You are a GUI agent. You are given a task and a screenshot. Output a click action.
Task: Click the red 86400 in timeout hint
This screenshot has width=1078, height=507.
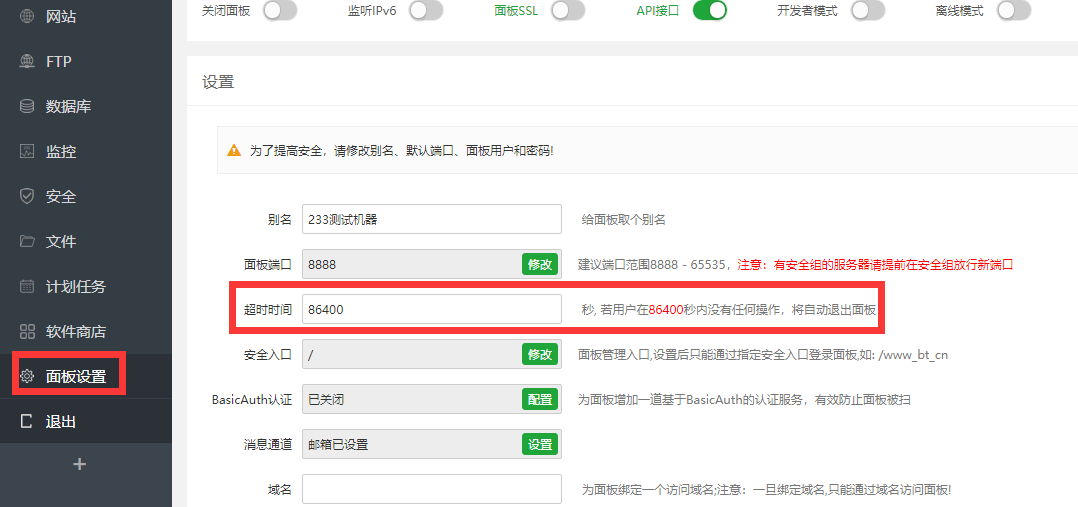tap(666, 310)
